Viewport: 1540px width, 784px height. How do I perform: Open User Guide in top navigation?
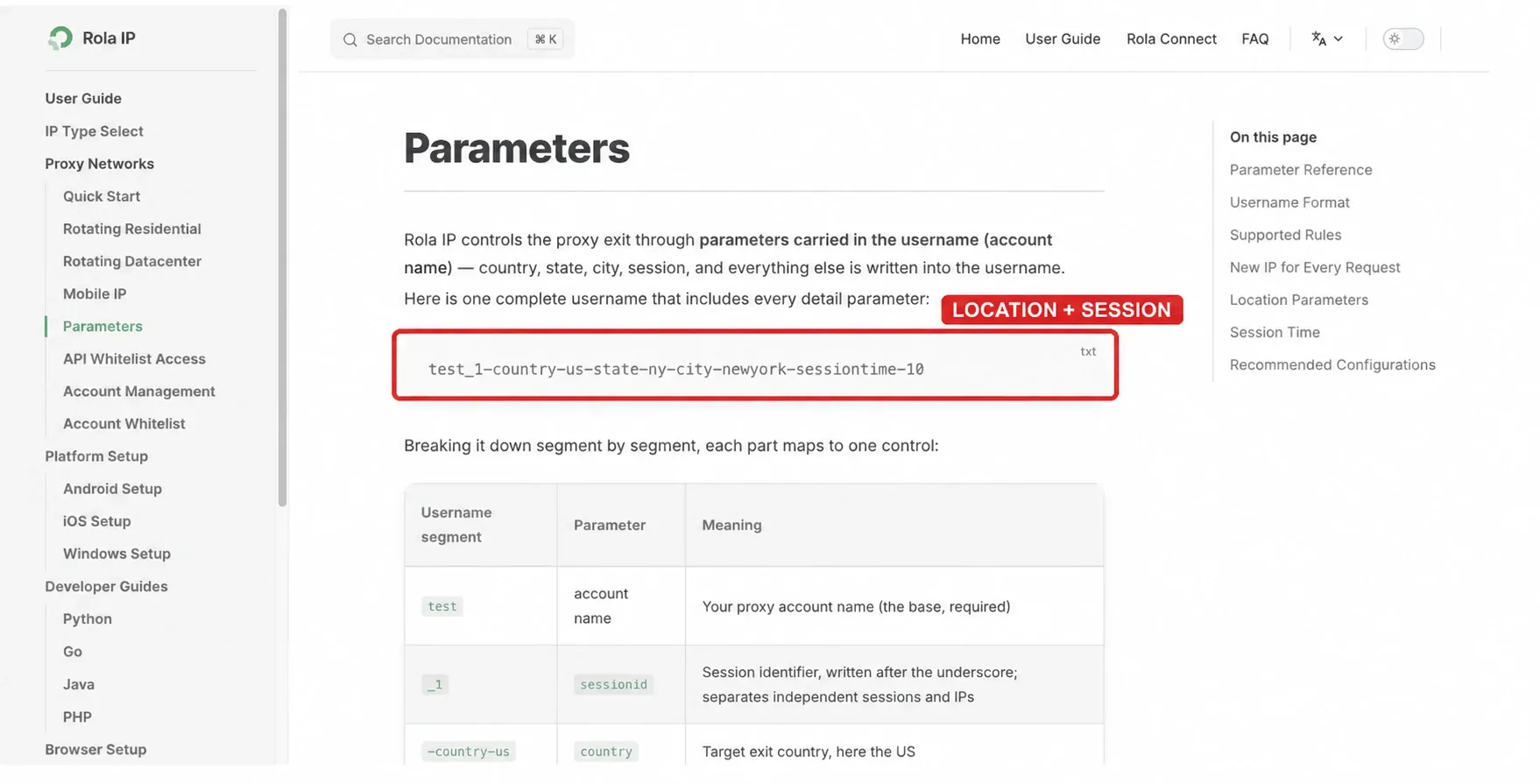(x=1063, y=39)
